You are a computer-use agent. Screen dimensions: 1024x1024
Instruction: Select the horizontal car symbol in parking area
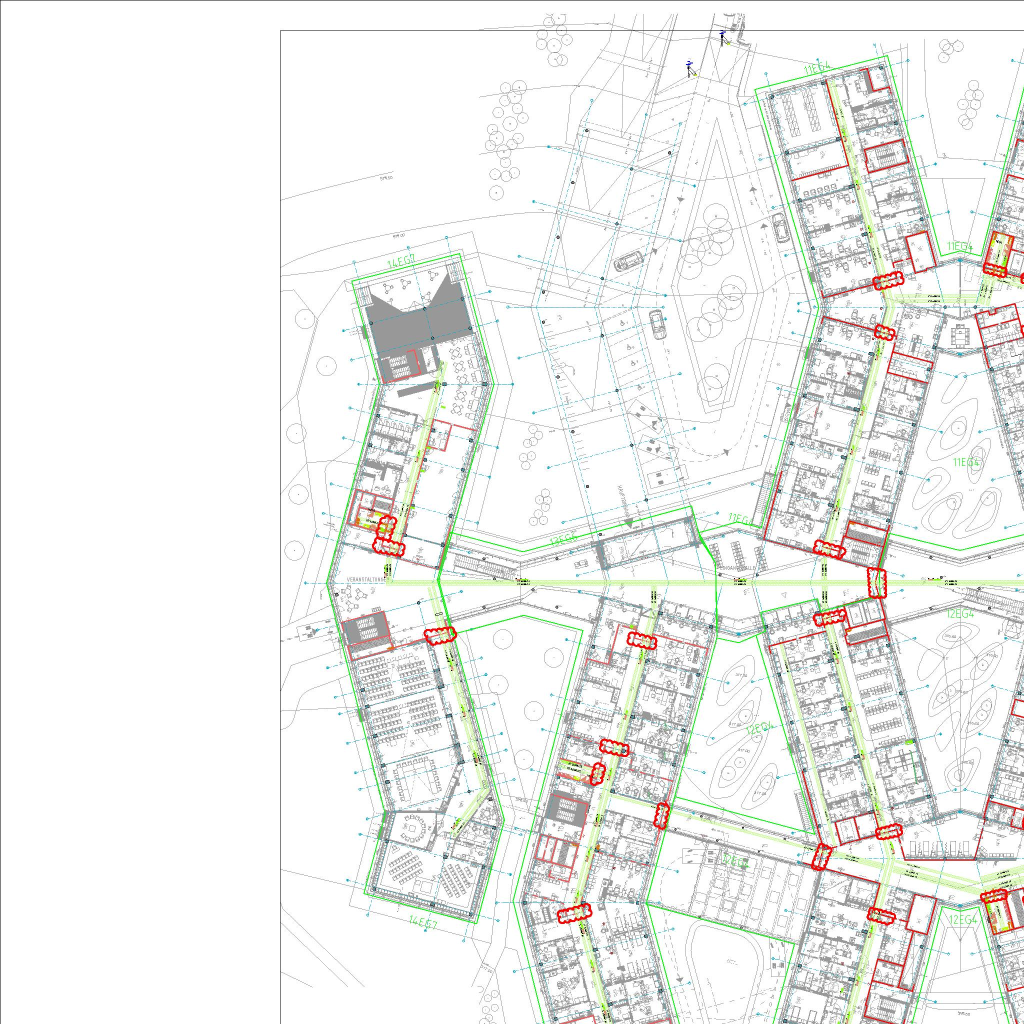pos(628,262)
